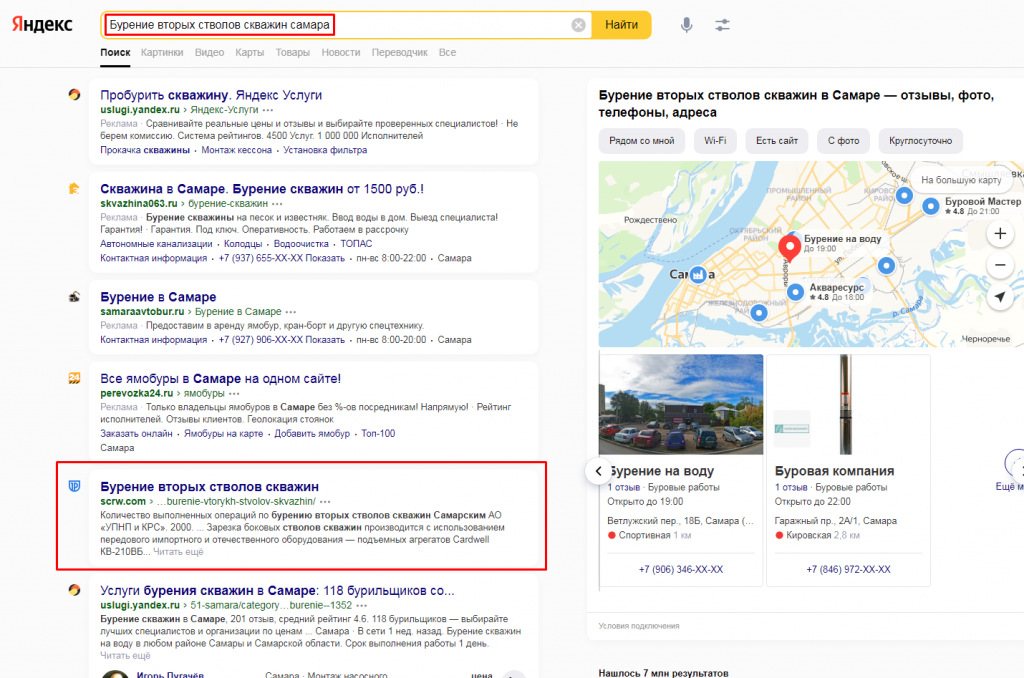Clear the search query with the X icon
This screenshot has width=1024, height=678.
[x=578, y=25]
